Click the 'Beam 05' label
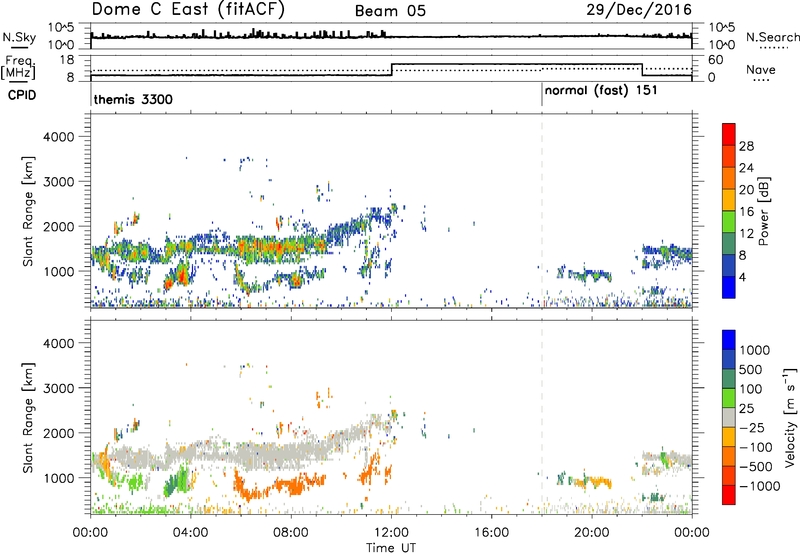This screenshot has height=554, width=800. point(390,11)
